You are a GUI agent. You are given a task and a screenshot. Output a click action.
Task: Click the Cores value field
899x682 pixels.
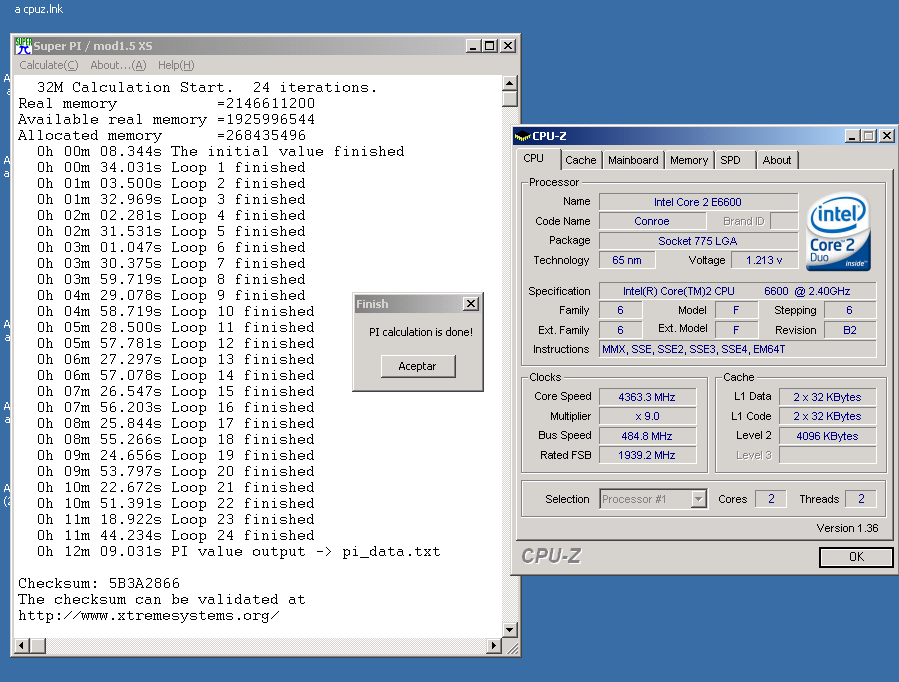point(771,499)
